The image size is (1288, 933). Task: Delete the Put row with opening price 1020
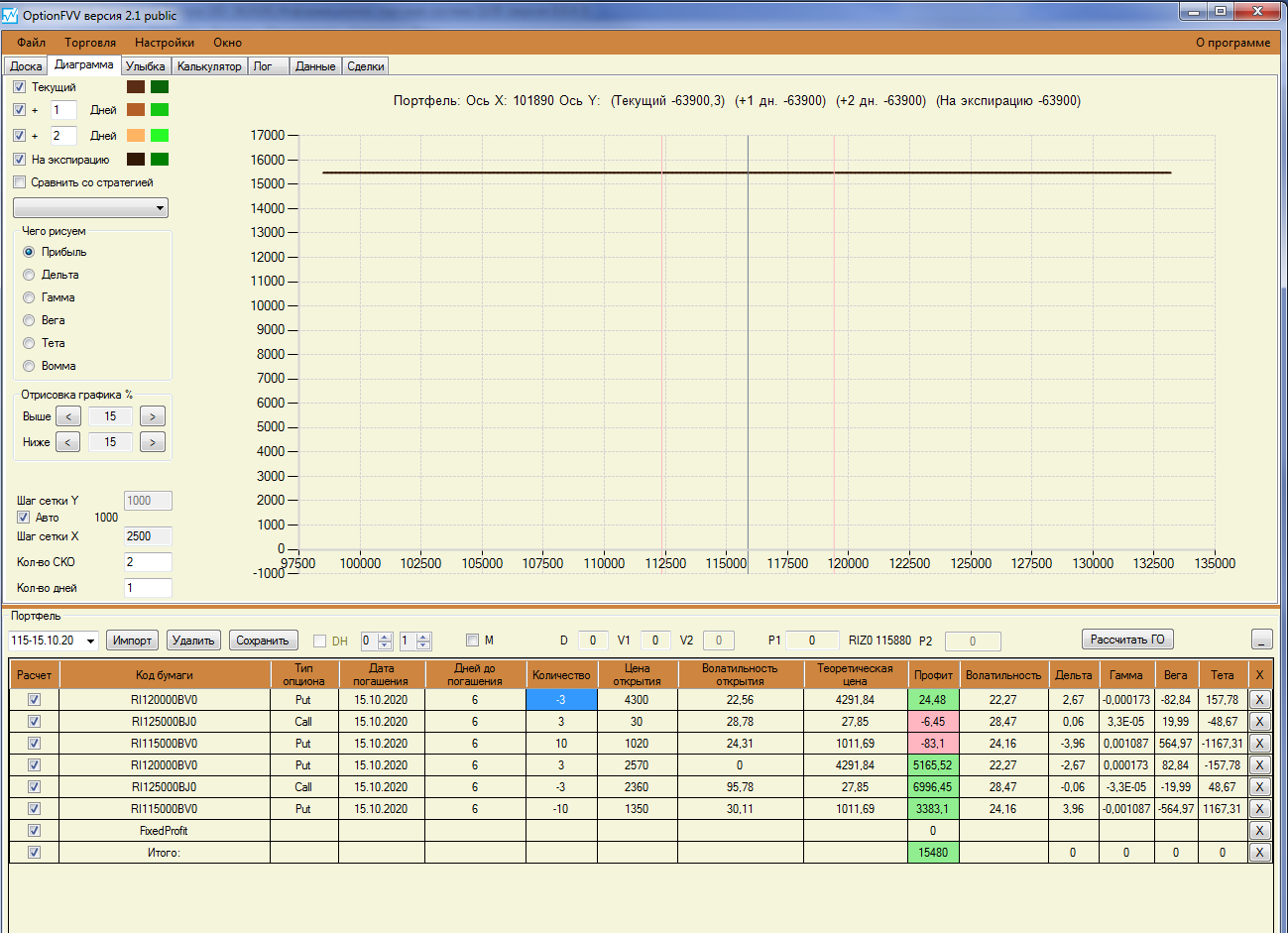coord(1259,743)
